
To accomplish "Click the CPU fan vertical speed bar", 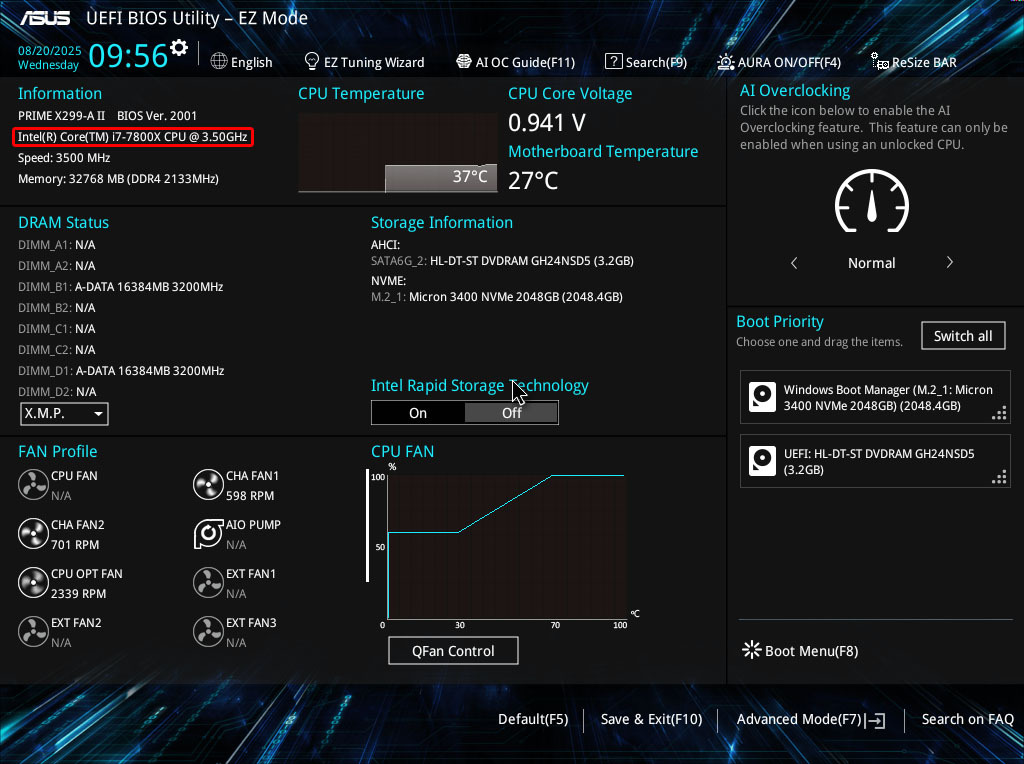I will tap(368, 525).
